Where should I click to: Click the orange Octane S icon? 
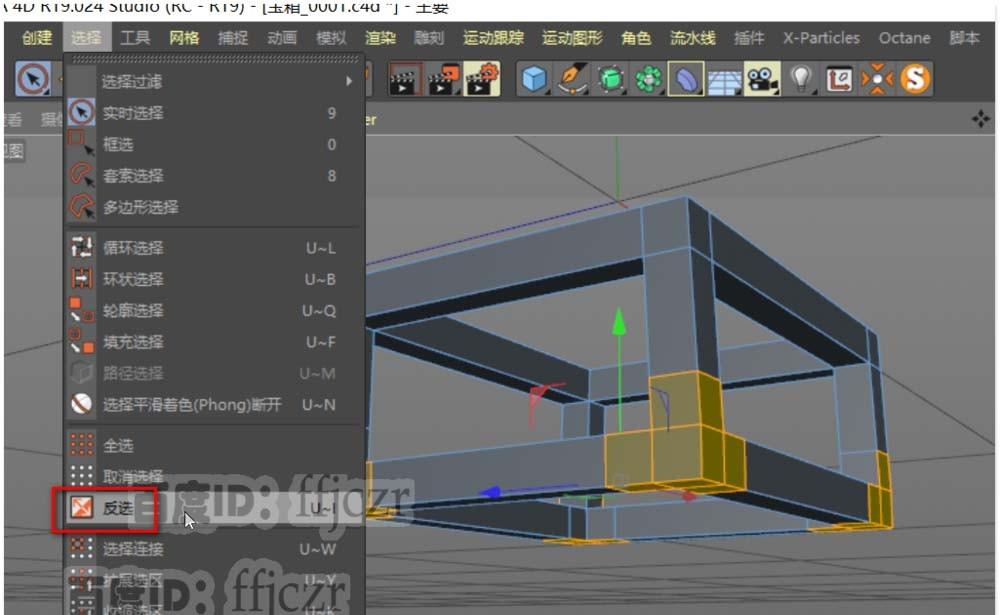(916, 79)
